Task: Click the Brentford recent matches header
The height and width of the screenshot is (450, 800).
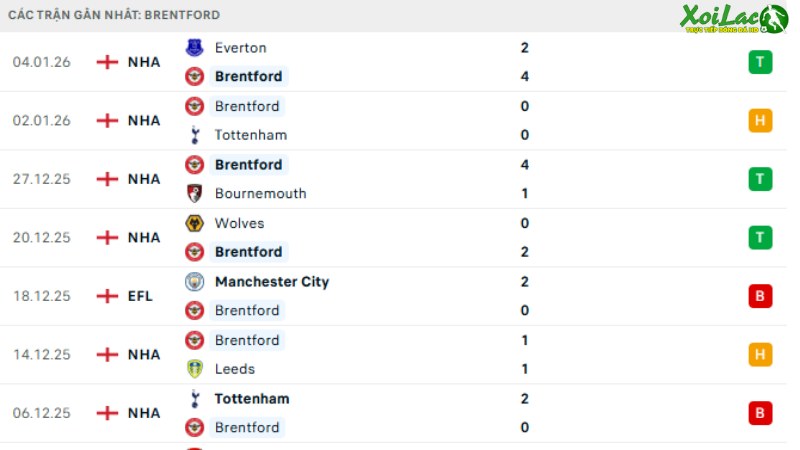Action: point(113,15)
